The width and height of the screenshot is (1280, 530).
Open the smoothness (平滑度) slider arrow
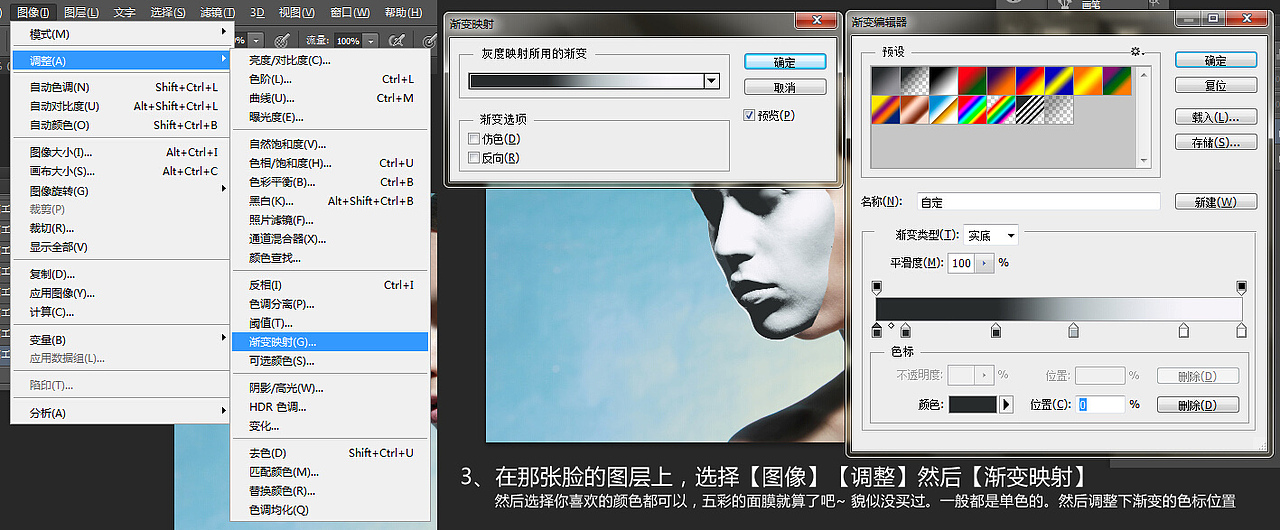[985, 263]
